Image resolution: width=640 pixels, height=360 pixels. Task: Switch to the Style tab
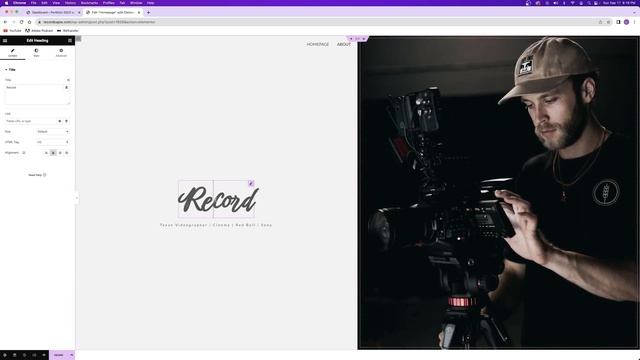pos(36,53)
